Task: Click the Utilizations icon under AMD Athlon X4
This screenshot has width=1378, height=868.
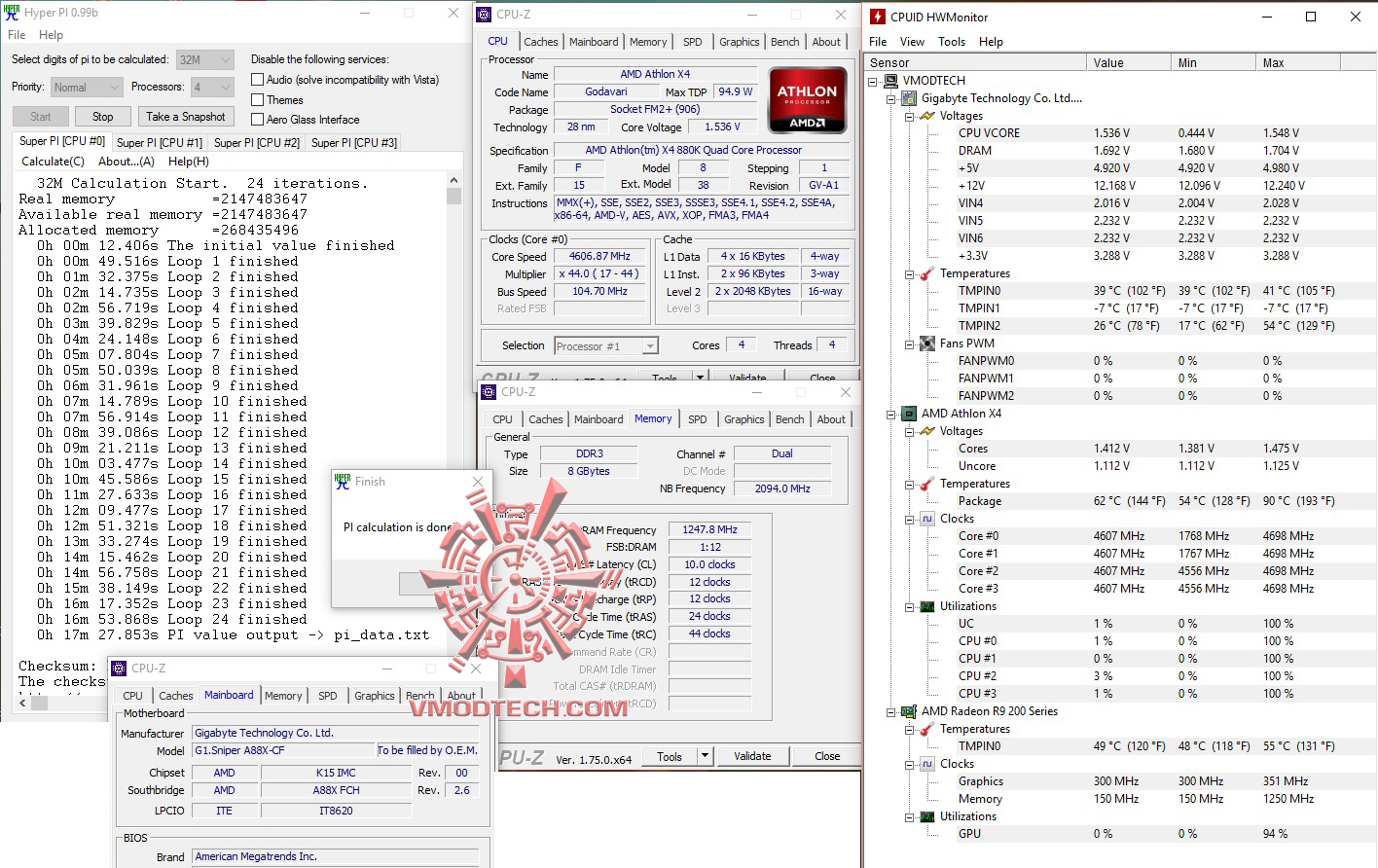Action: pyautogui.click(x=927, y=606)
